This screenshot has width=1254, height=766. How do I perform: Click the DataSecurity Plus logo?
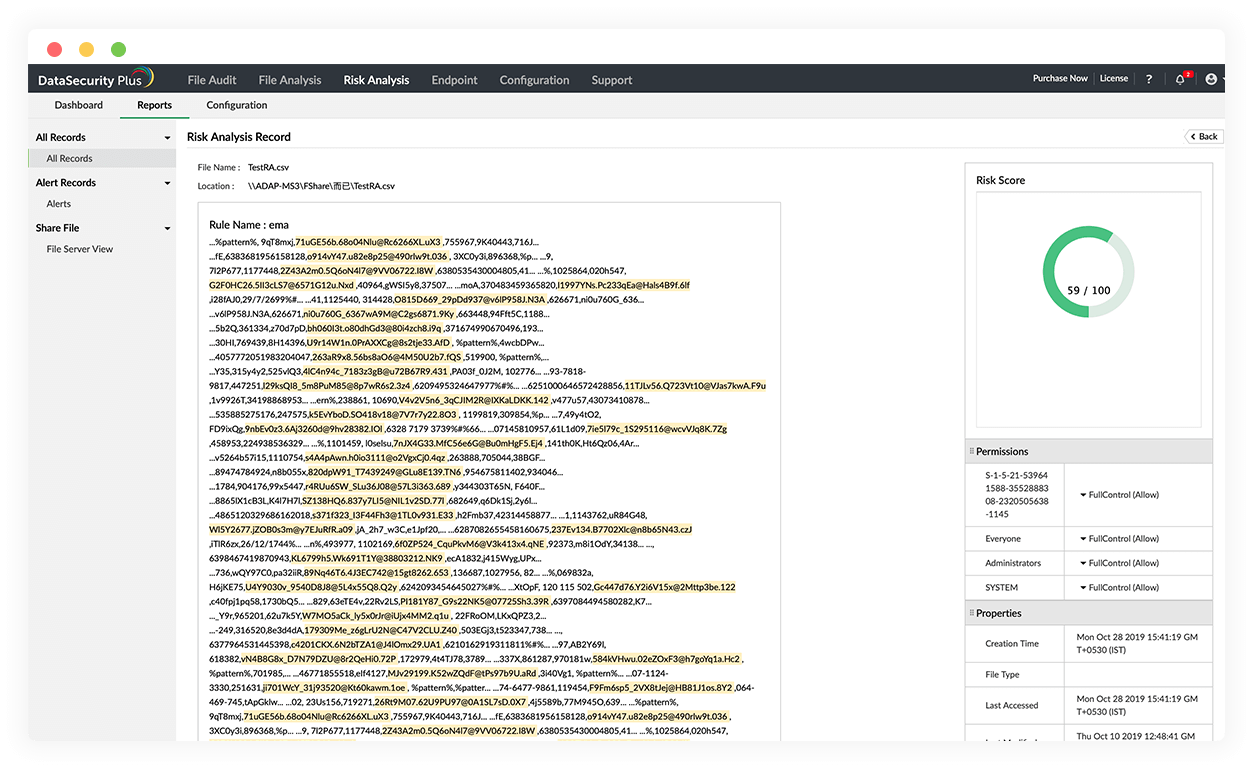[x=95, y=79]
